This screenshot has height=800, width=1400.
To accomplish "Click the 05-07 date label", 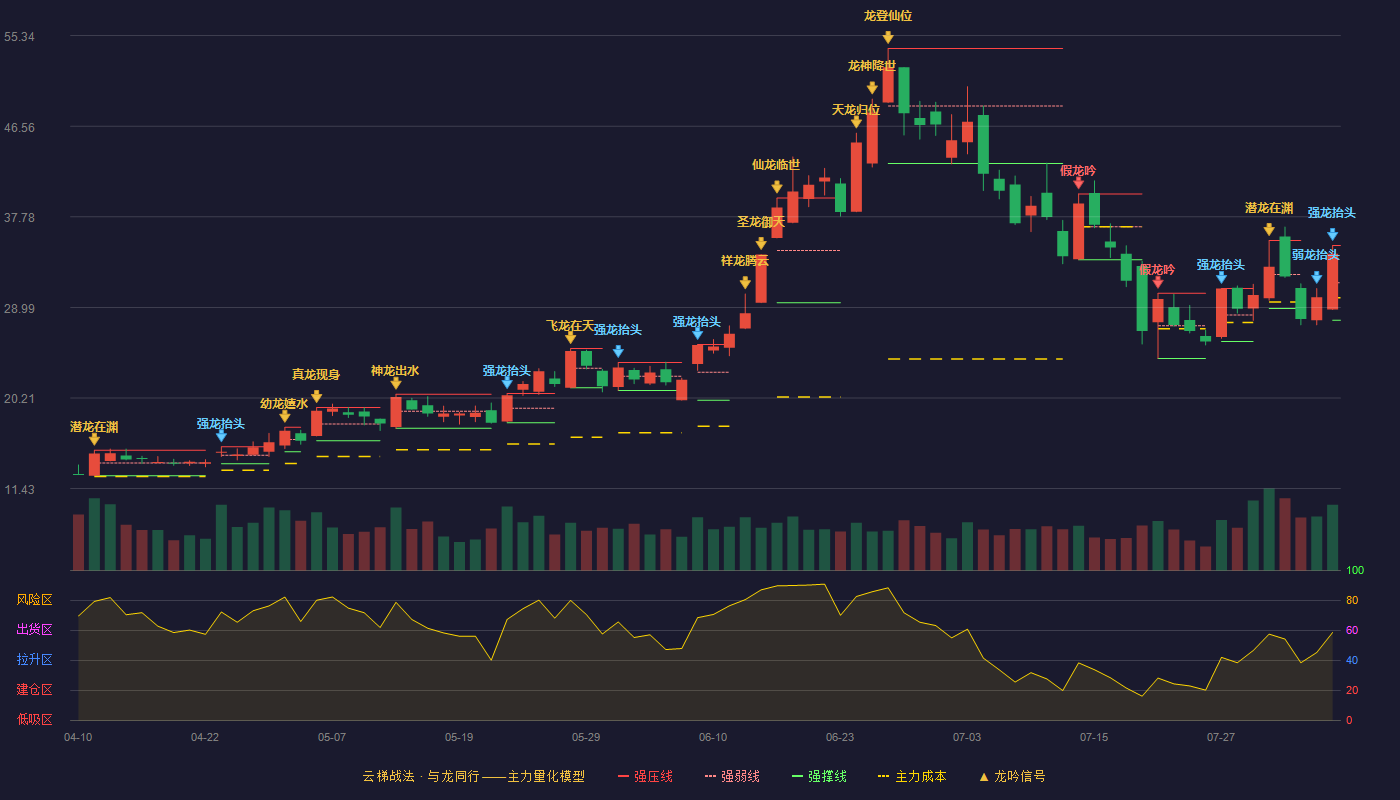I will [x=332, y=737].
